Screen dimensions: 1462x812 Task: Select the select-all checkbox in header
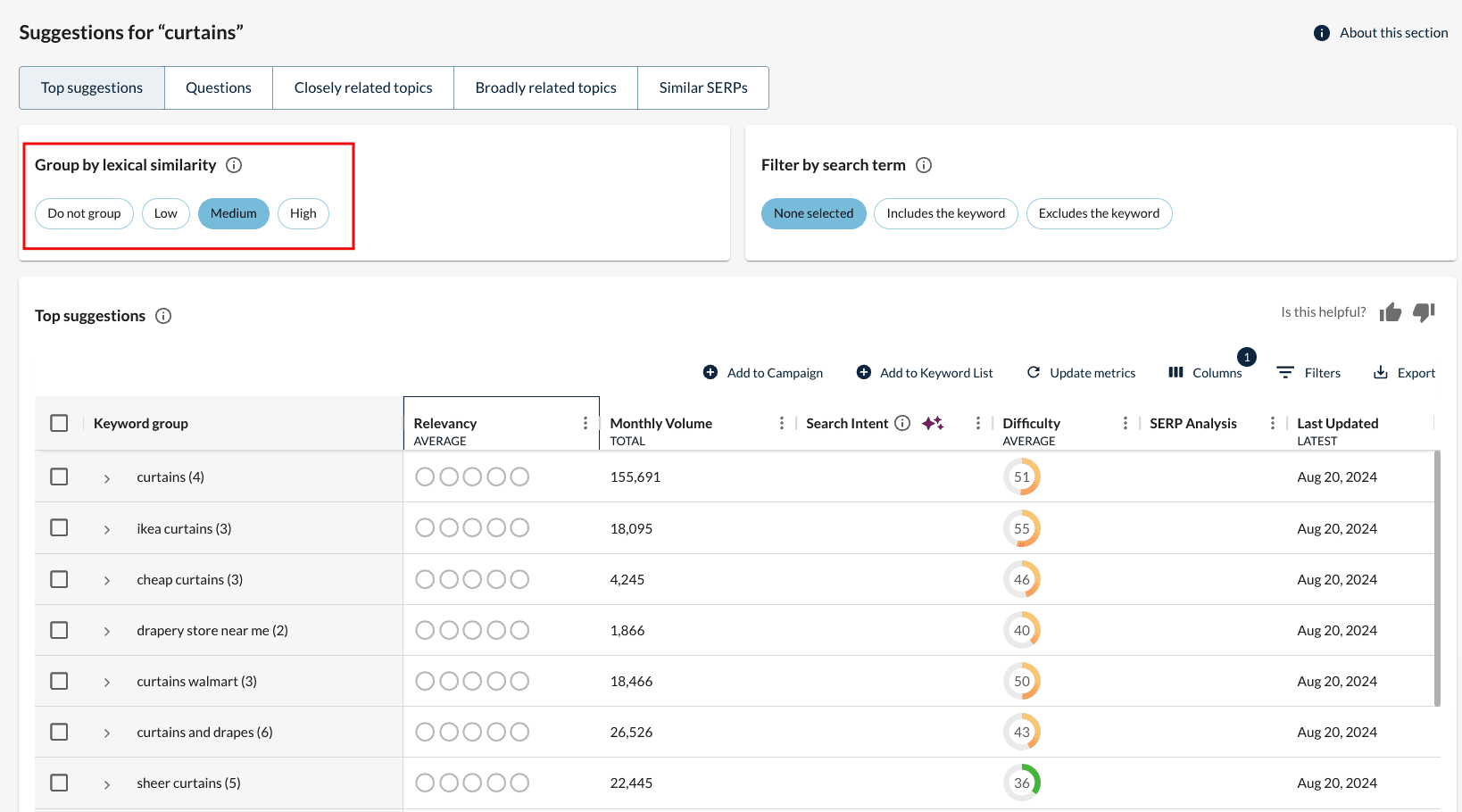[x=59, y=422]
